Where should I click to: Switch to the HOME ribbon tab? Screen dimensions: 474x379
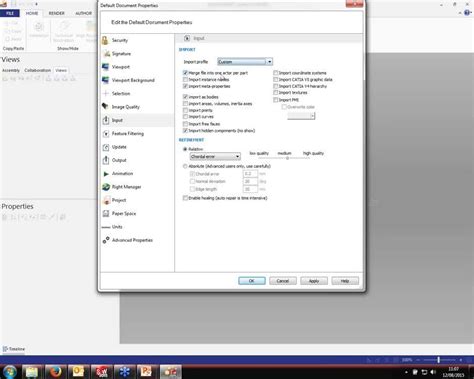[x=32, y=13]
